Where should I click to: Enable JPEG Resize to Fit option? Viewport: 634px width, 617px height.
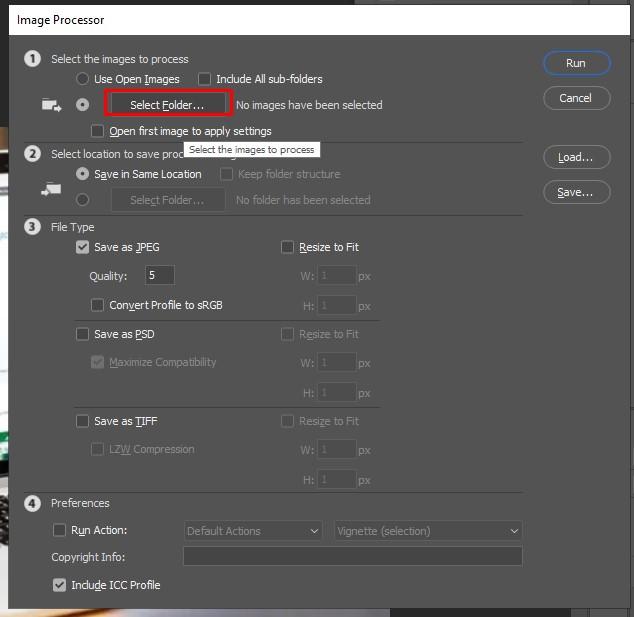[x=288, y=247]
